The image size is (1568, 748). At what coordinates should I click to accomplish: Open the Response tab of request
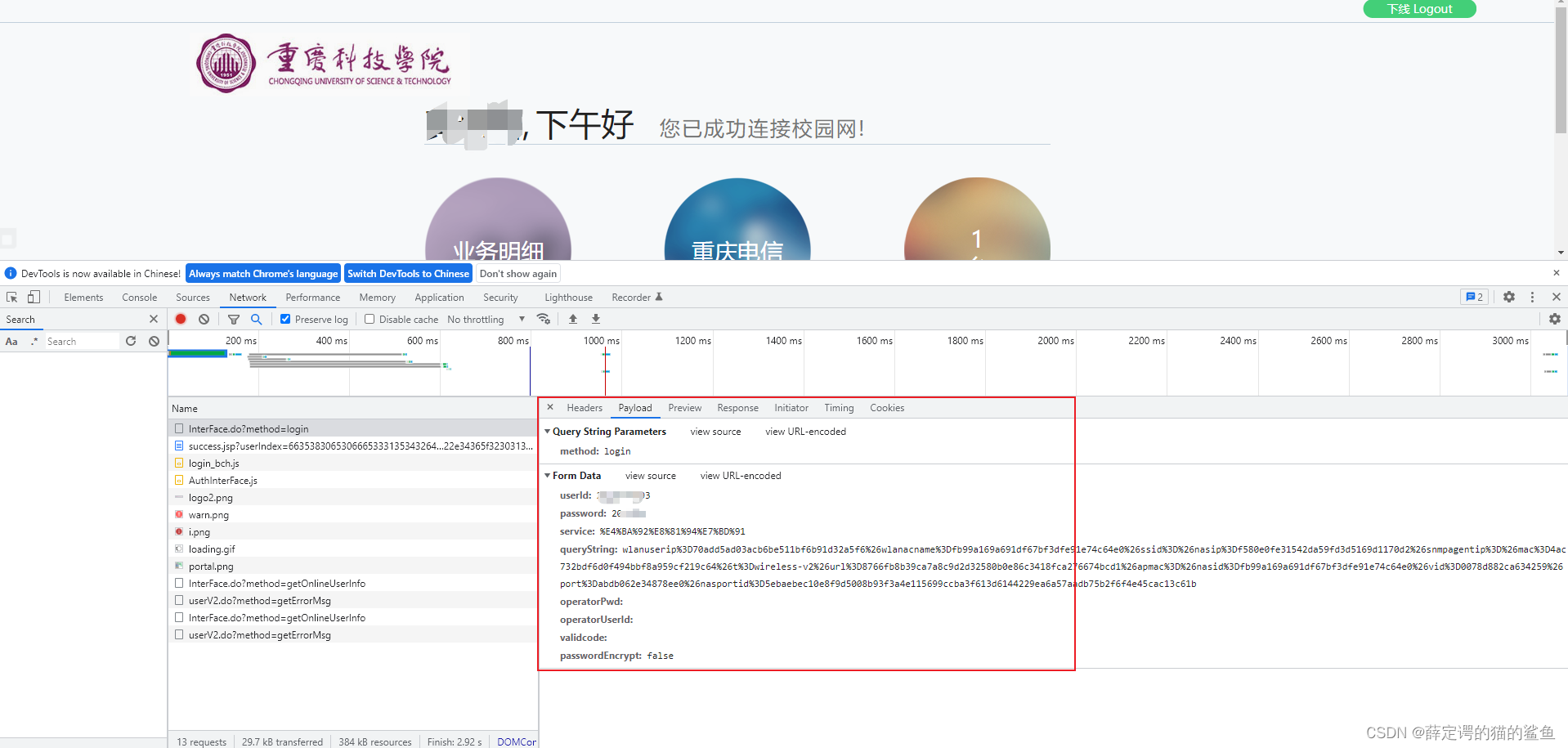coord(737,408)
